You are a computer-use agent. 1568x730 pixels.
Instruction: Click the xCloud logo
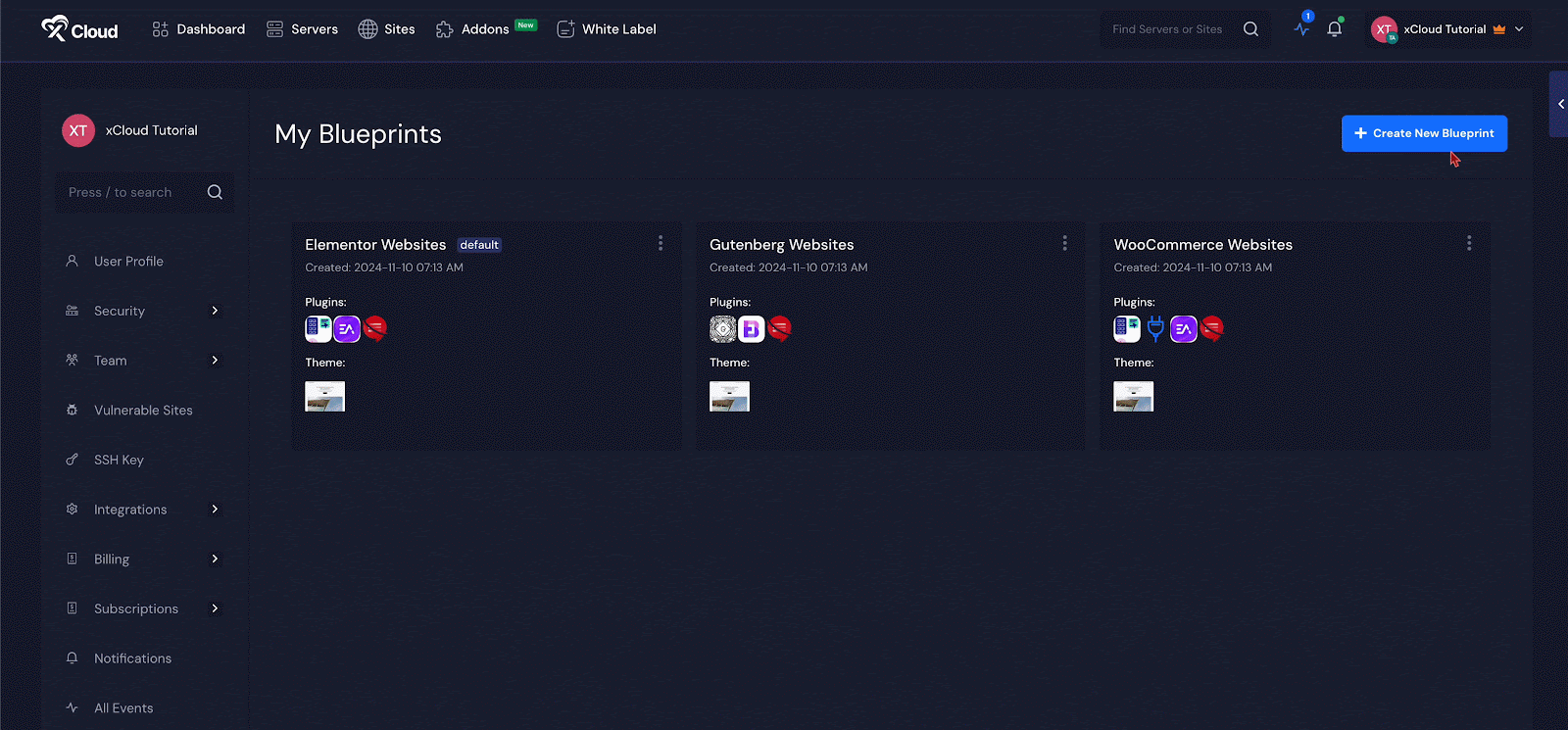tap(79, 29)
